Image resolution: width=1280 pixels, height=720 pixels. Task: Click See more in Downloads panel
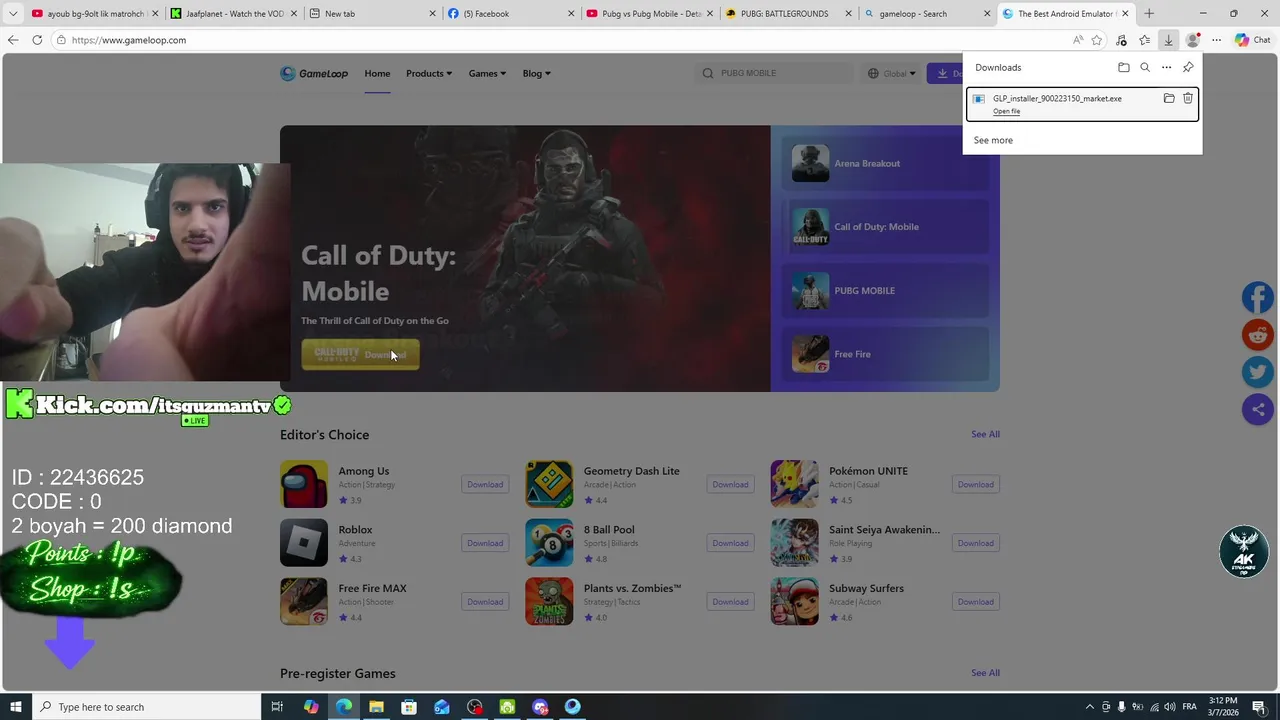[993, 140]
